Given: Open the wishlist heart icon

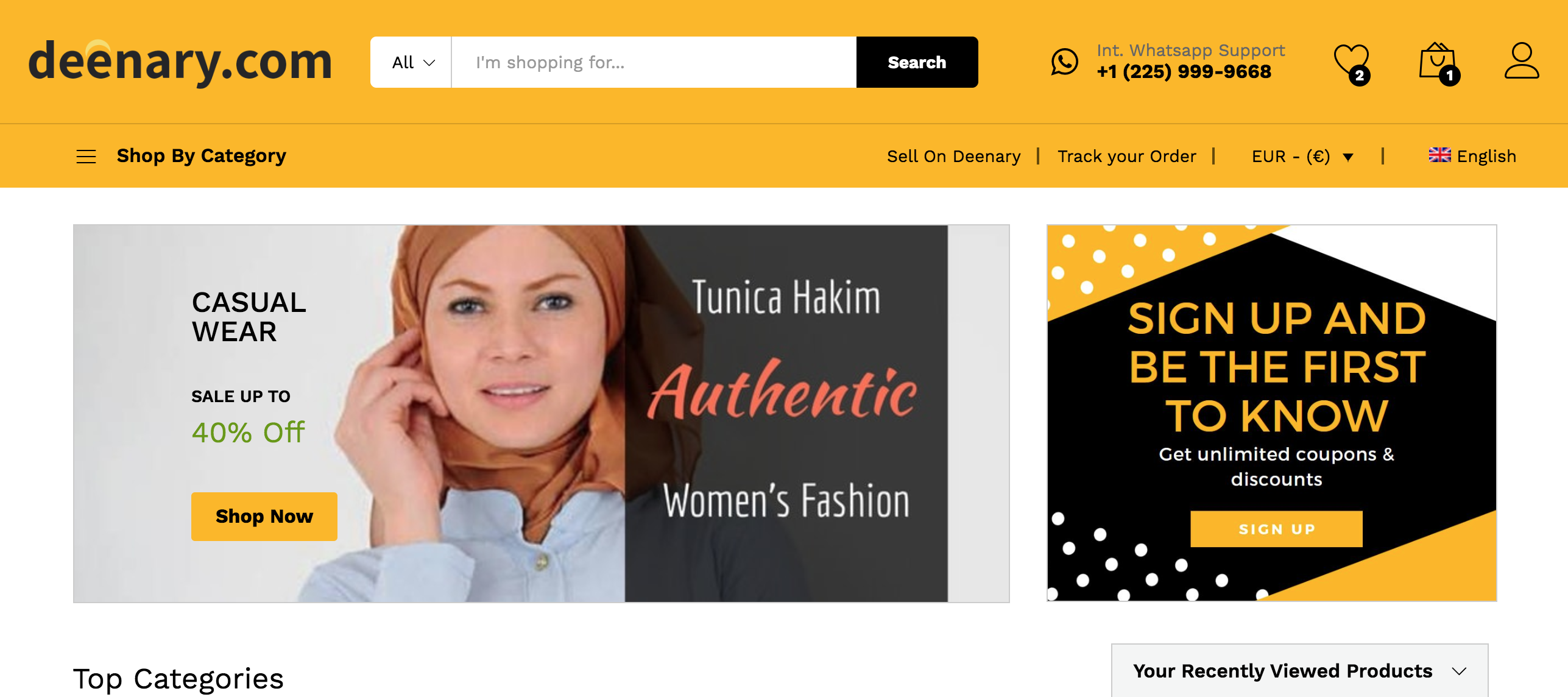Looking at the screenshot, I should [1351, 62].
